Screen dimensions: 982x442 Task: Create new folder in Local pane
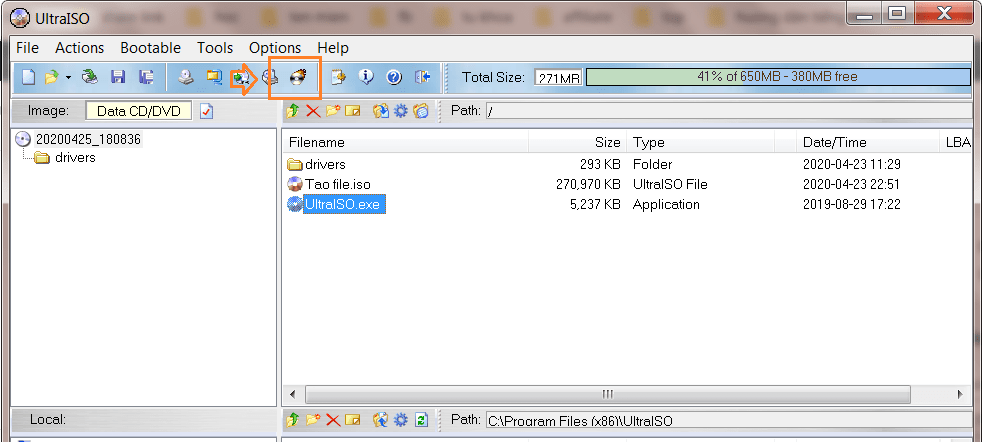tap(313, 419)
